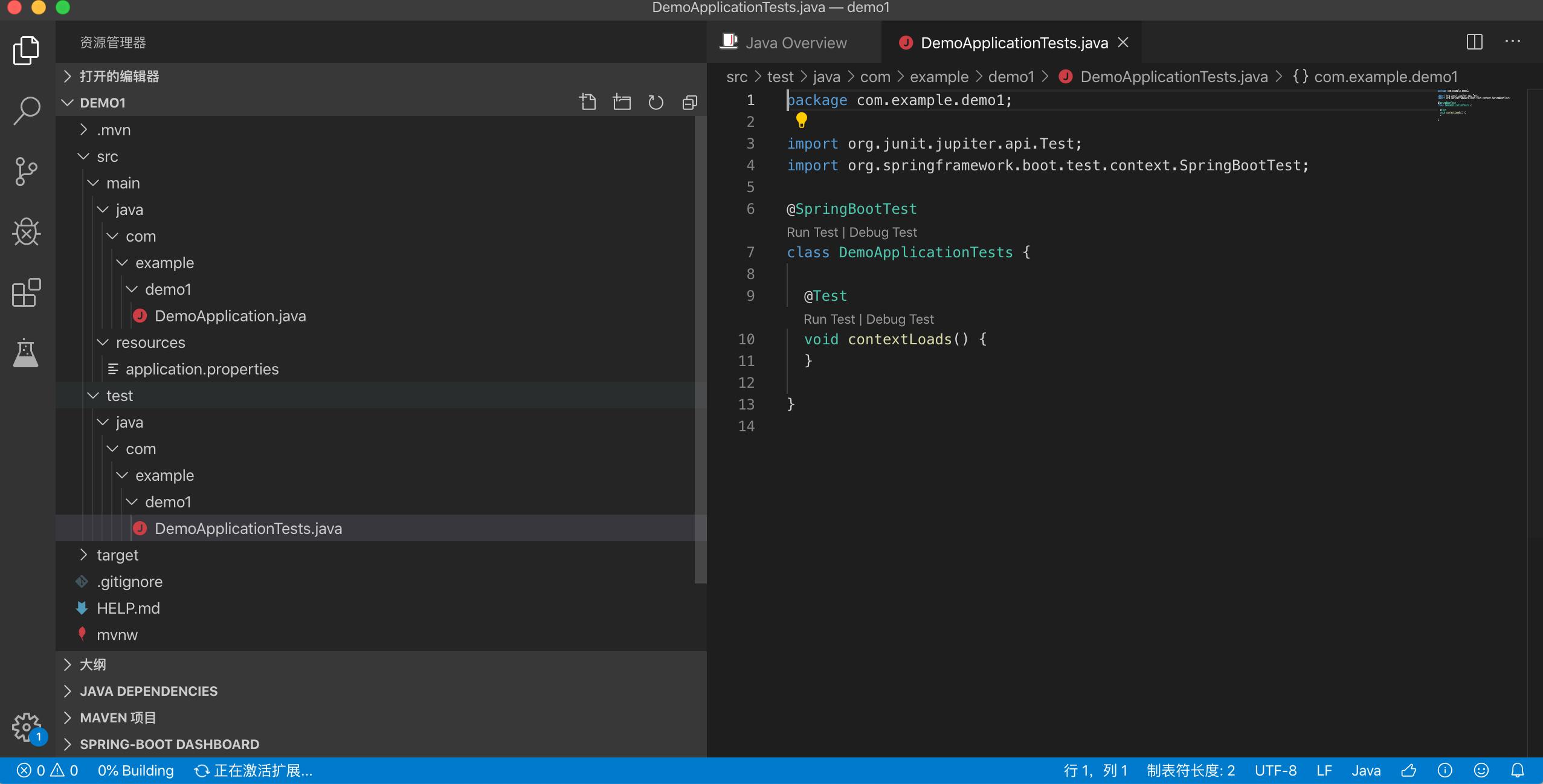1543x784 pixels.
Task: Refresh the Explorer using the refresh icon
Action: point(656,102)
